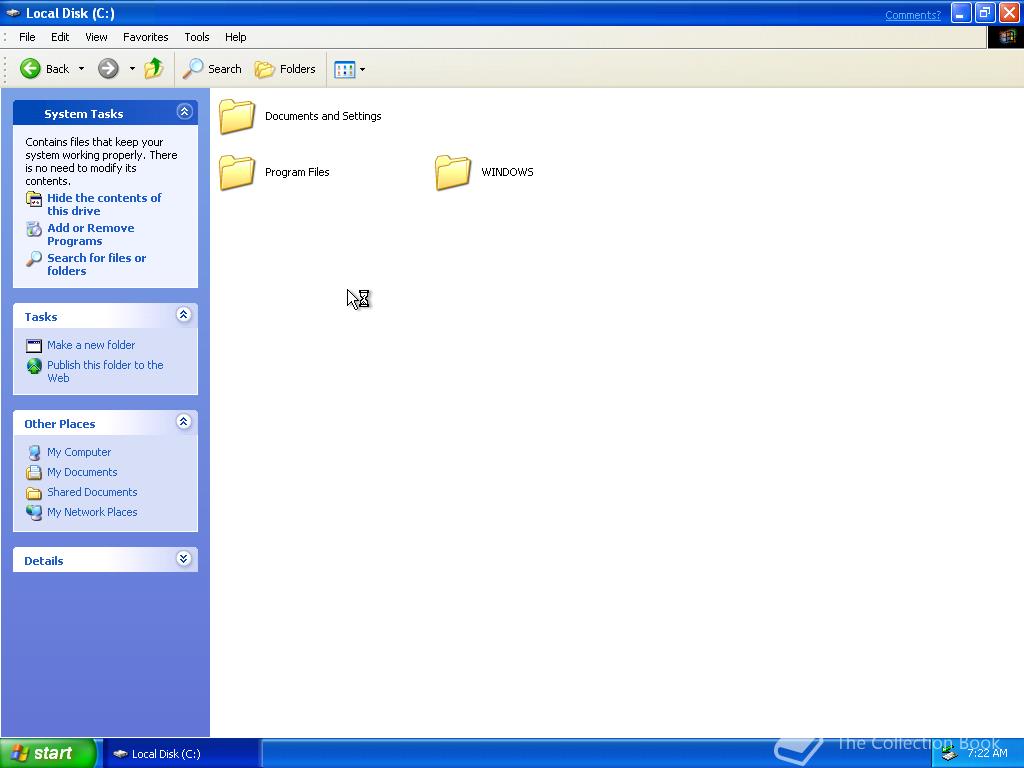Click Search for files or folders link
The width and height of the screenshot is (1024, 768).
(97, 264)
